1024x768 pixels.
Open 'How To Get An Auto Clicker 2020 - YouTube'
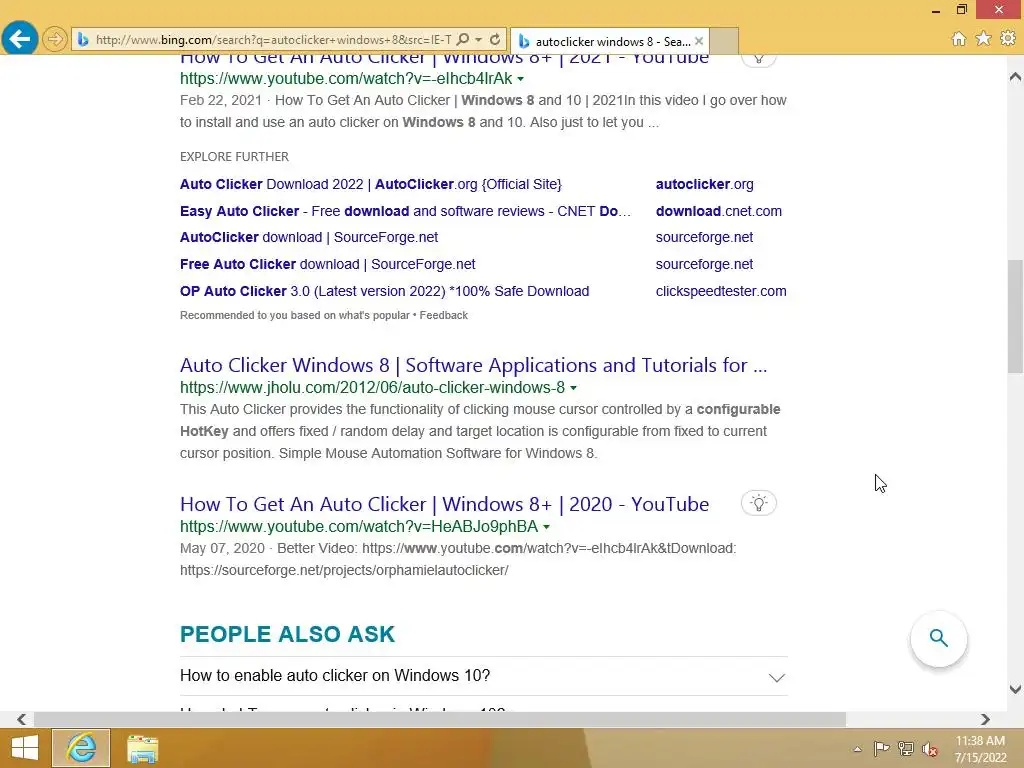[444, 504]
